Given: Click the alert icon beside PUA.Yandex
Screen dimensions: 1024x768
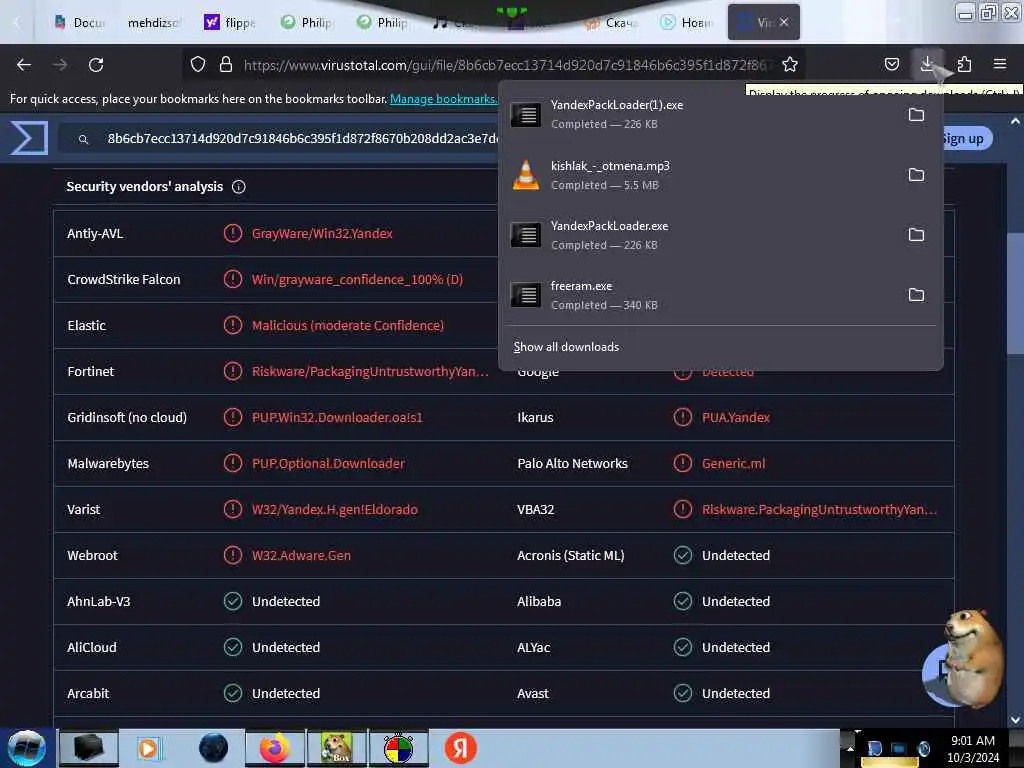Looking at the screenshot, I should click(x=682, y=417).
